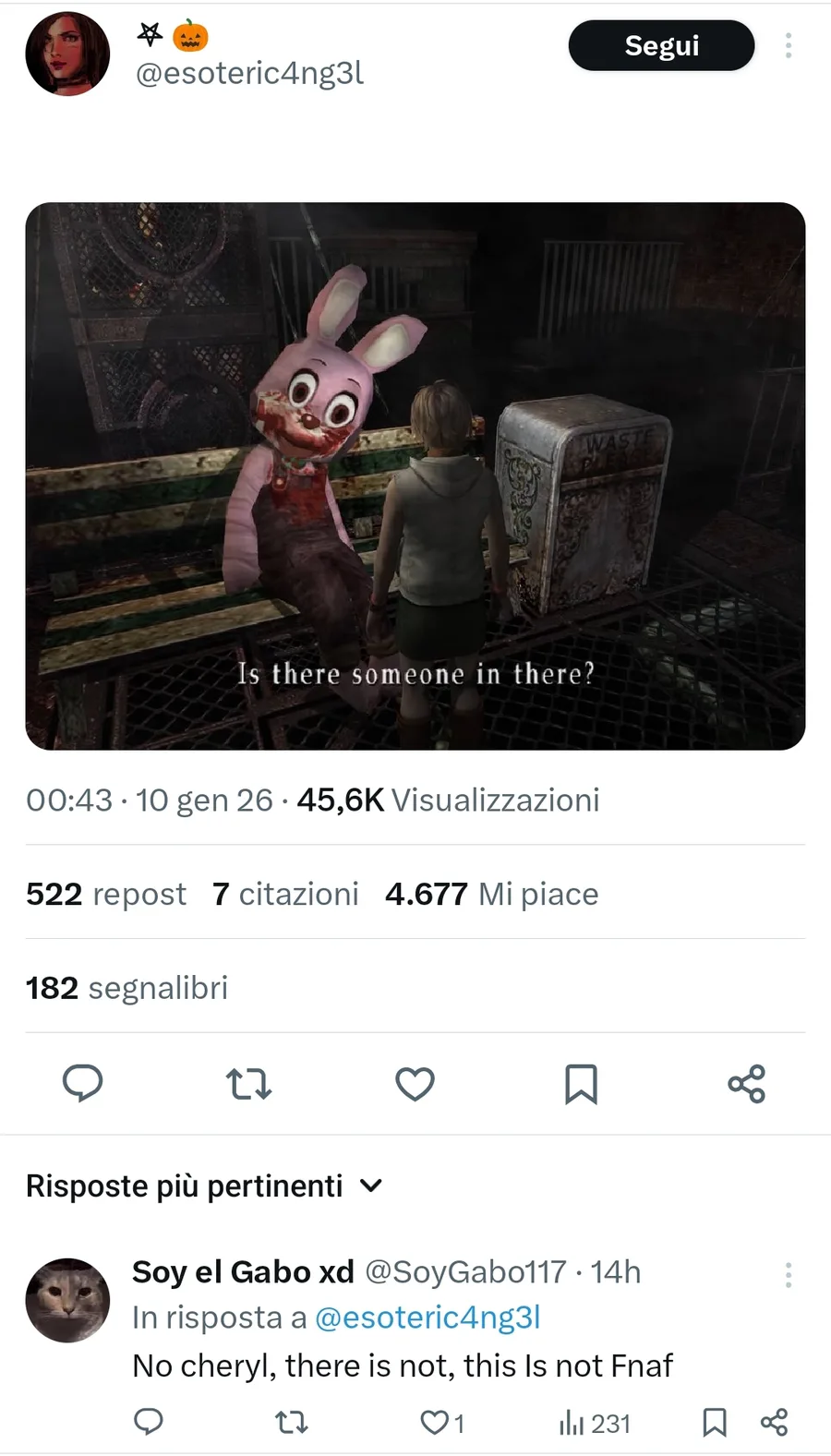The image size is (831, 1456).
Task: Open the three-dot menu beside Segui
Action: (x=788, y=45)
